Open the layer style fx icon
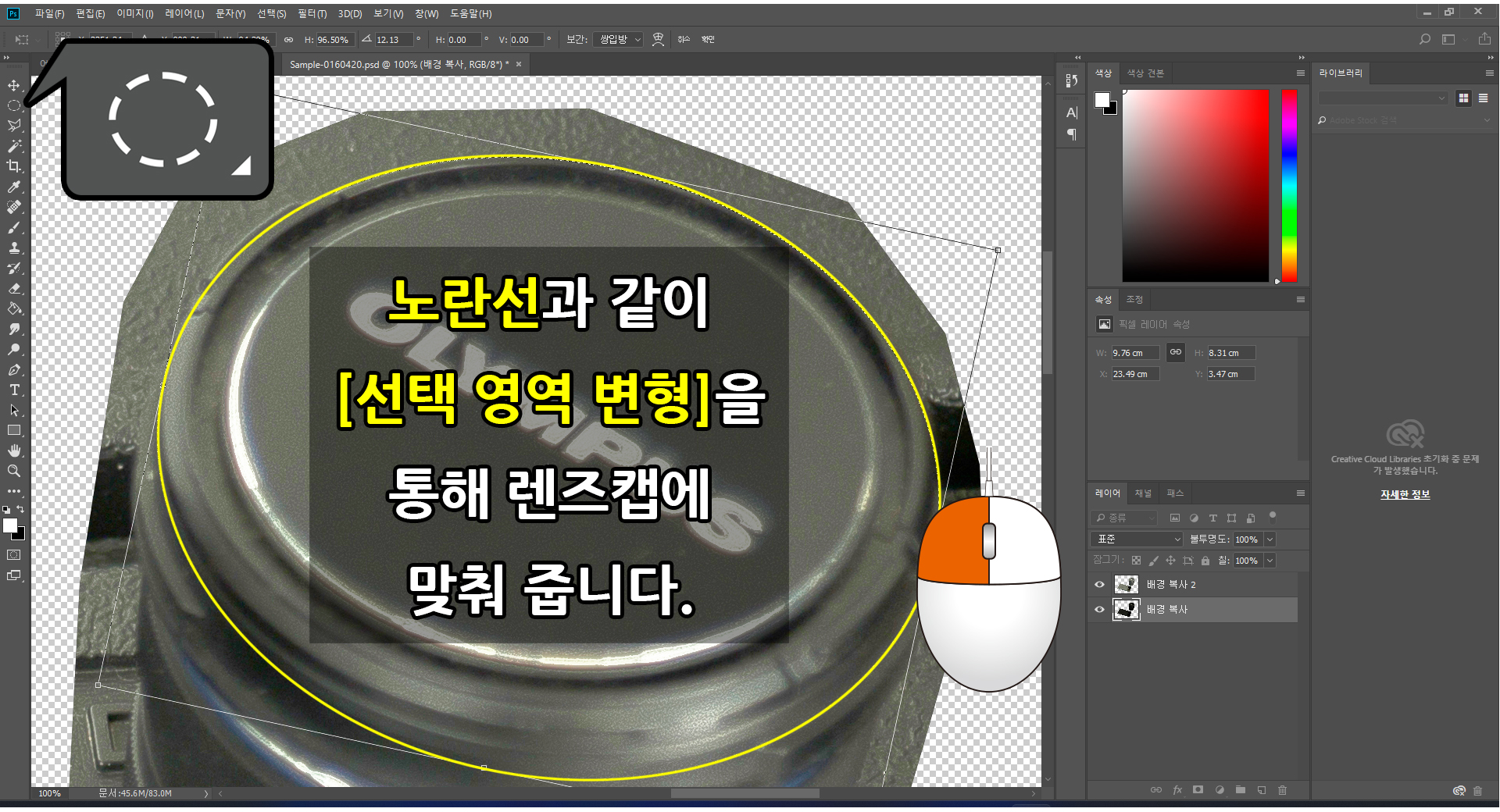Viewport: 1500px width, 812px height. (x=1177, y=790)
